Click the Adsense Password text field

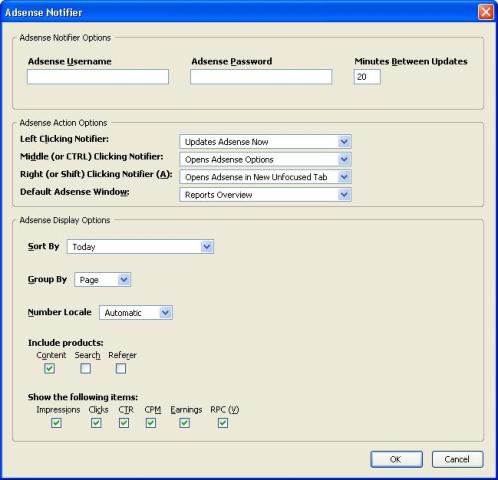[261, 77]
